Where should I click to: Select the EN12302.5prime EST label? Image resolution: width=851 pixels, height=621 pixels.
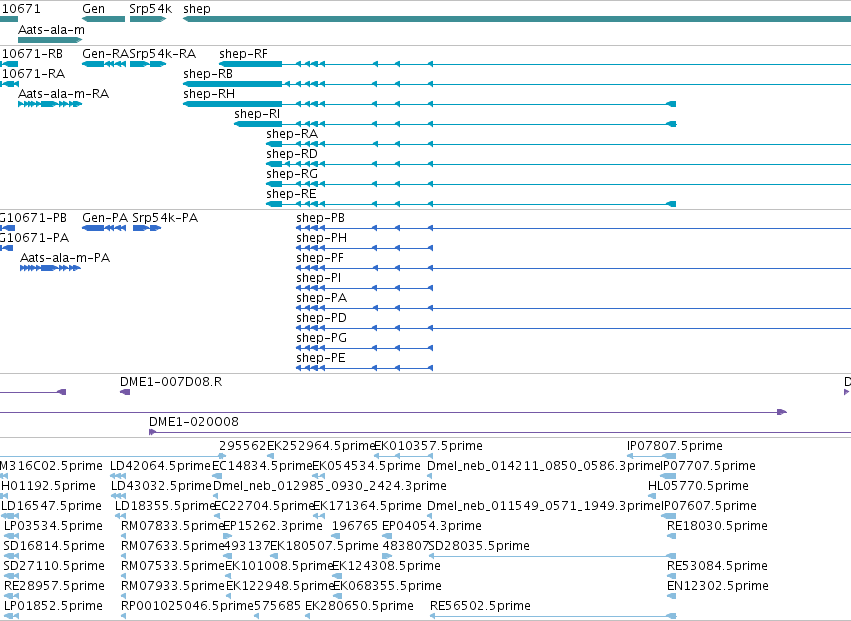pos(717,586)
